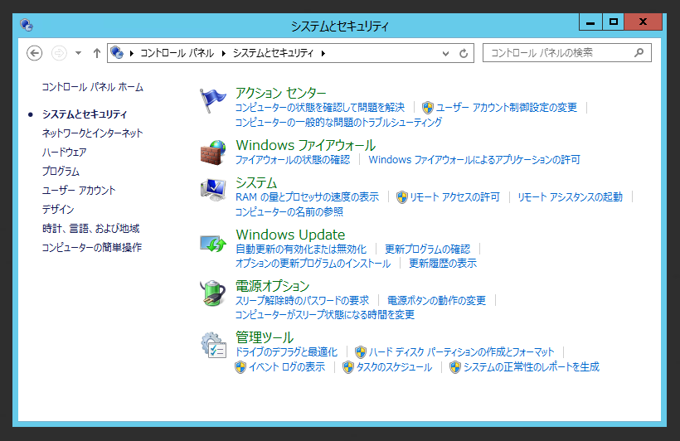Open the 管理ツール gear icon
Viewport: 680px width, 441px height.
[x=213, y=345]
